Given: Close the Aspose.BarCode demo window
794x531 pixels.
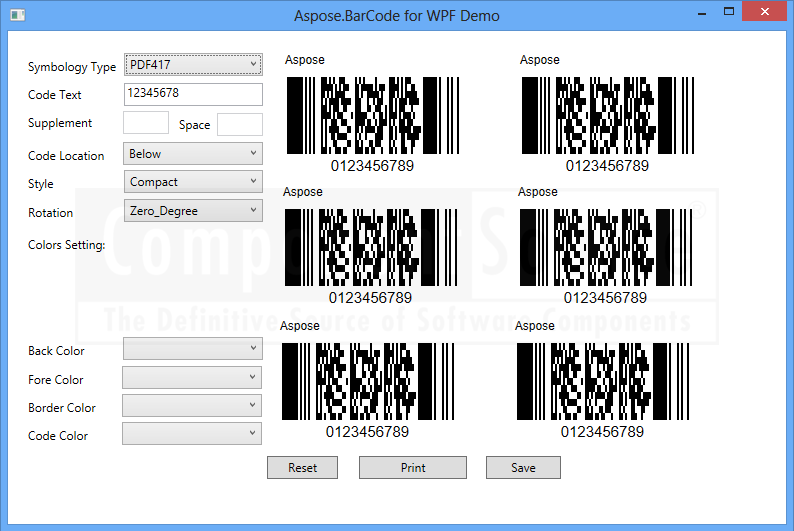Looking at the screenshot, I should (x=765, y=12).
